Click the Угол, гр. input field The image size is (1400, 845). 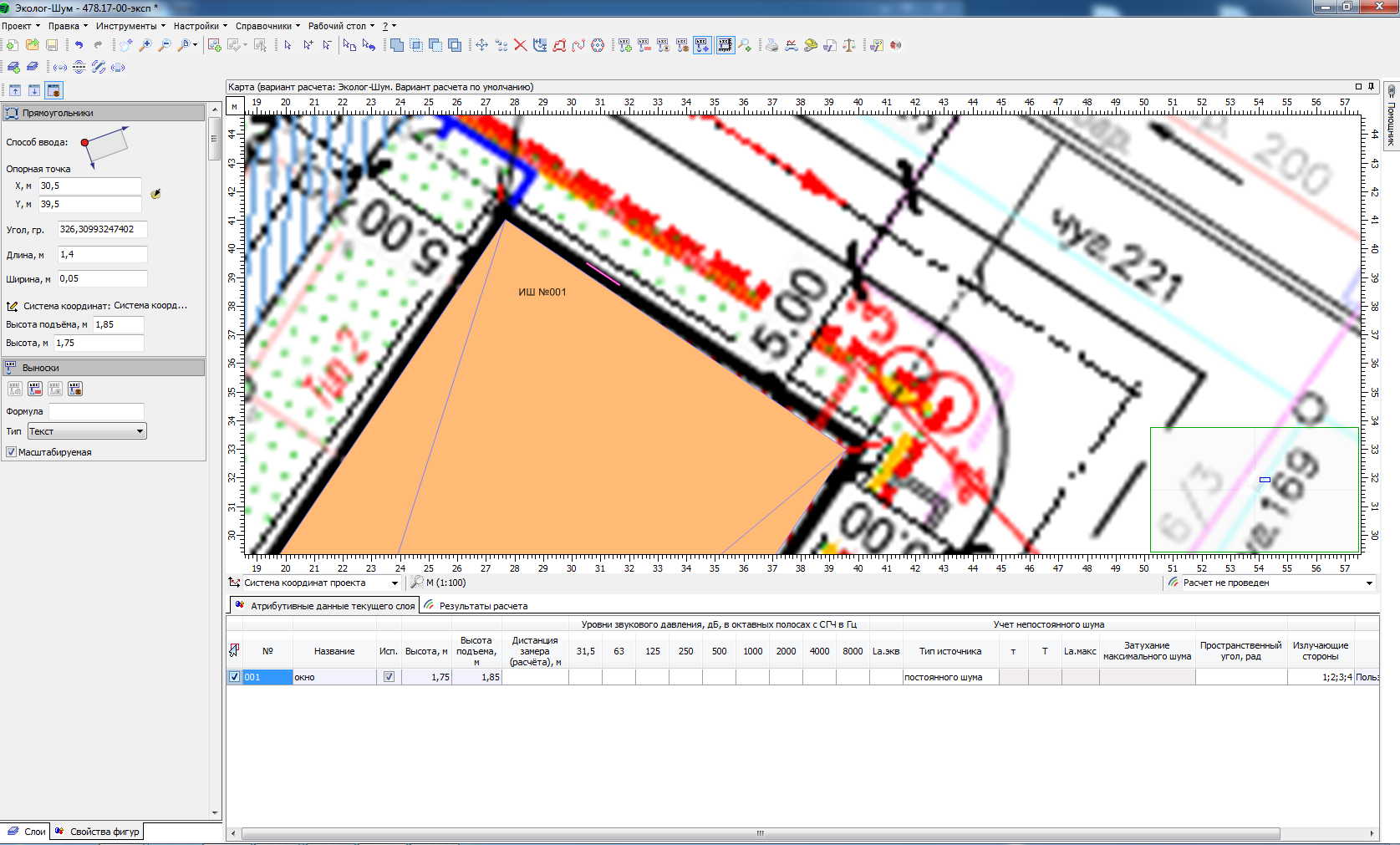point(102,229)
